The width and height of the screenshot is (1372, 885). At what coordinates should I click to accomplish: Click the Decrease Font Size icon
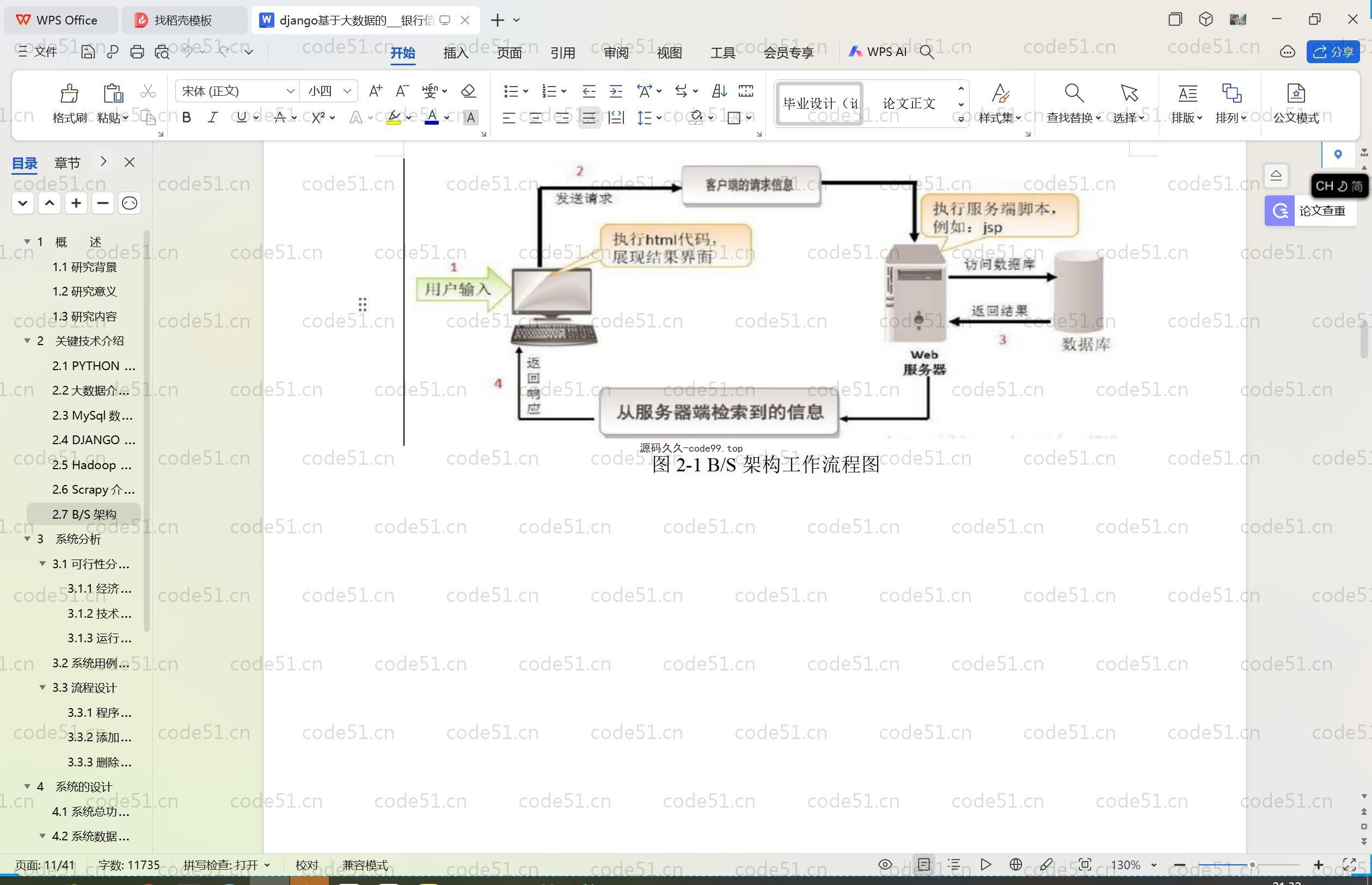tap(402, 91)
